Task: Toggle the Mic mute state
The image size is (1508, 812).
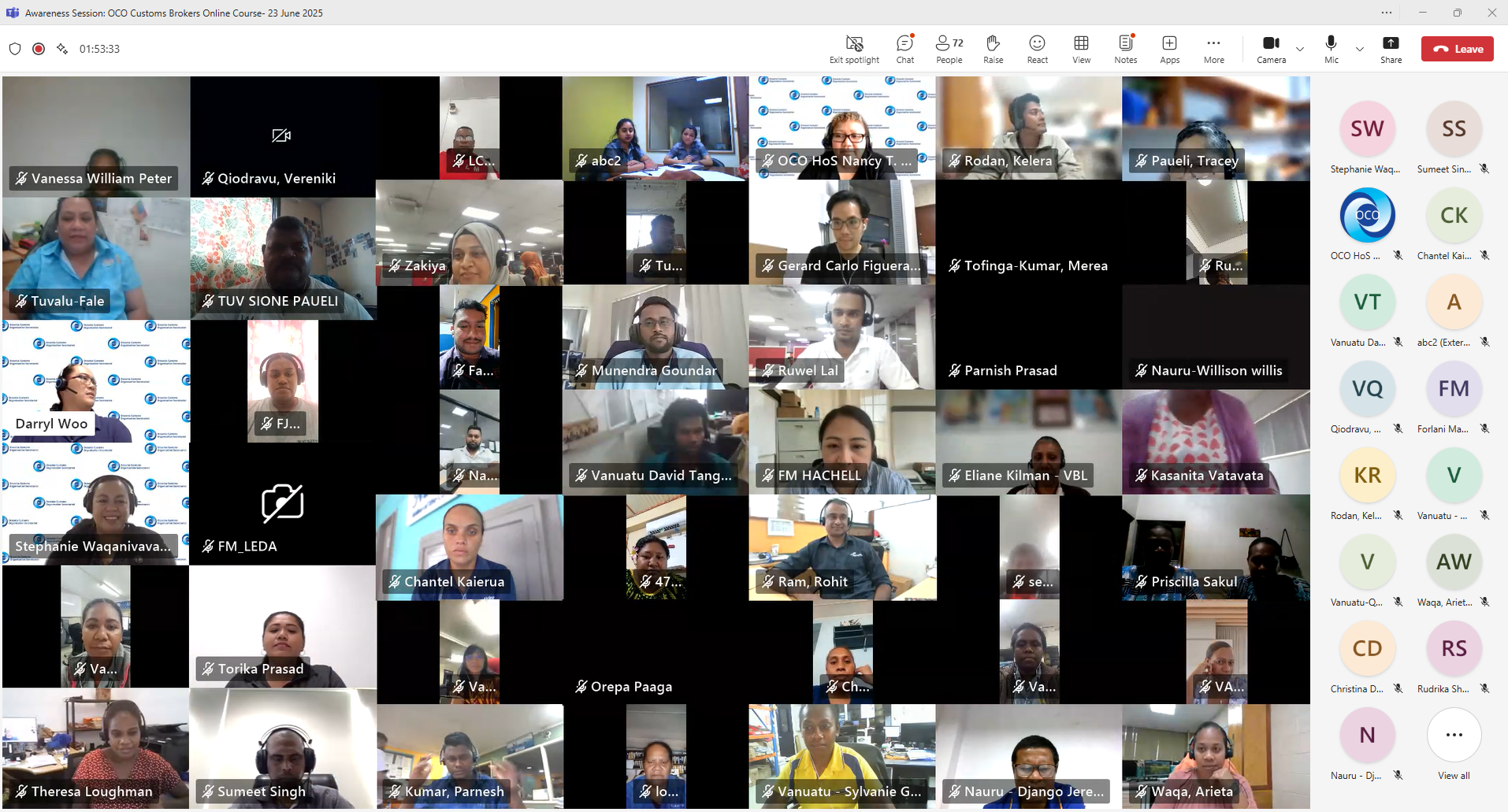Action: point(1331,49)
